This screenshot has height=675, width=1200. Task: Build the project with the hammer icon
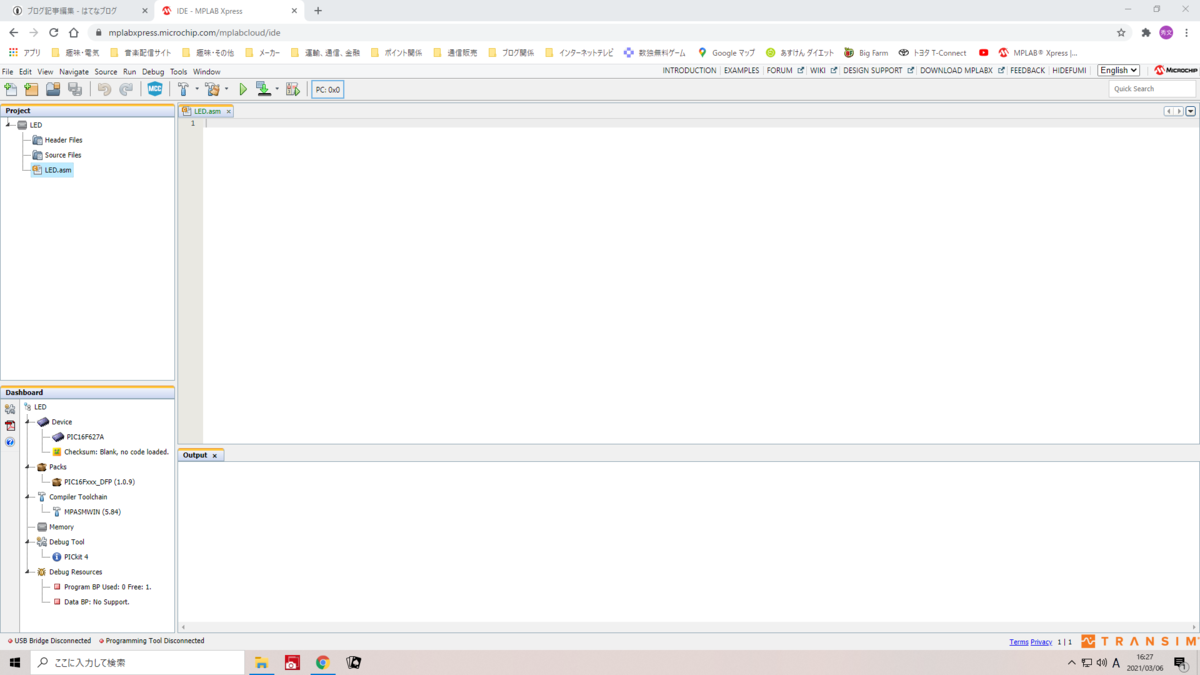point(183,89)
